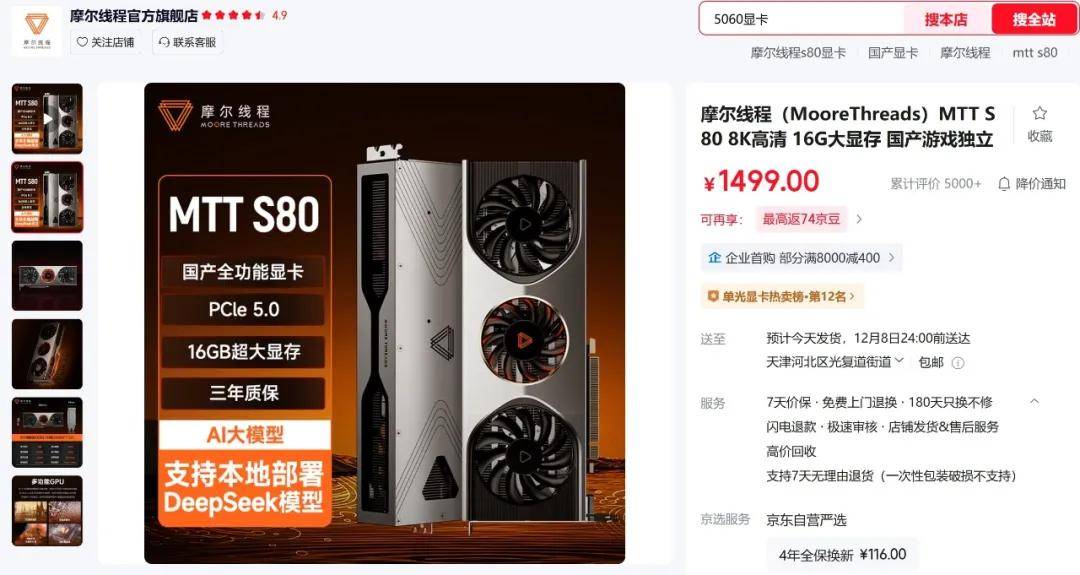Click the 企业首购 enterprise icon badge
Screen dimensions: 1080x575
[715, 258]
